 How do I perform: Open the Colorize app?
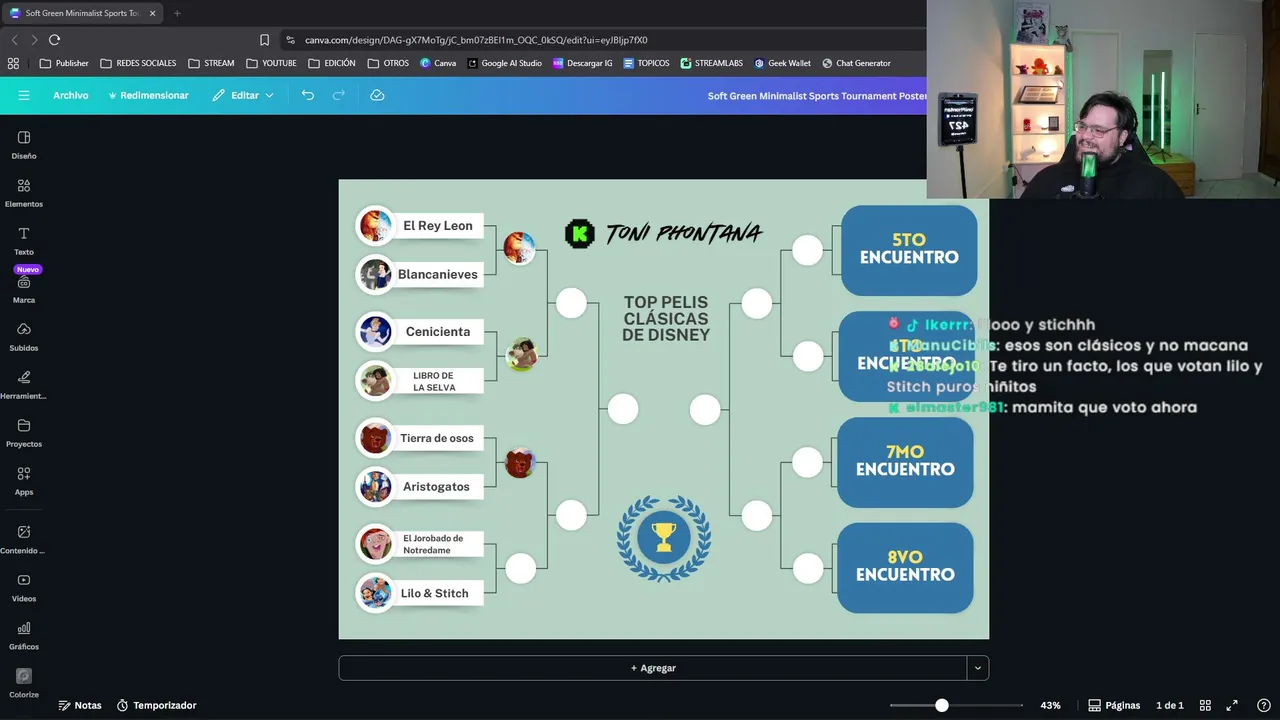point(24,683)
